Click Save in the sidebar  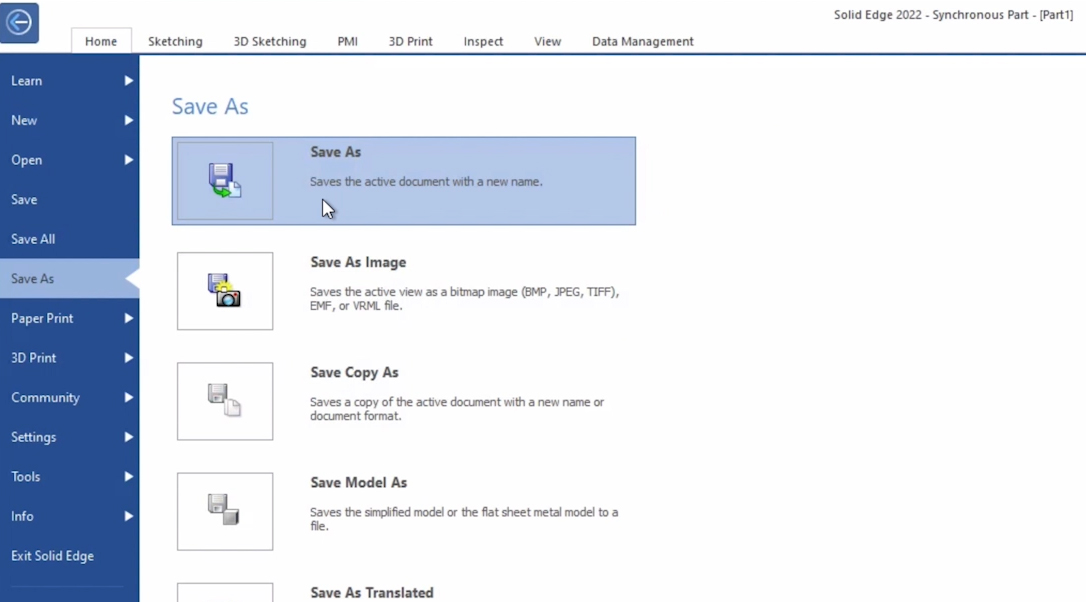point(69,200)
